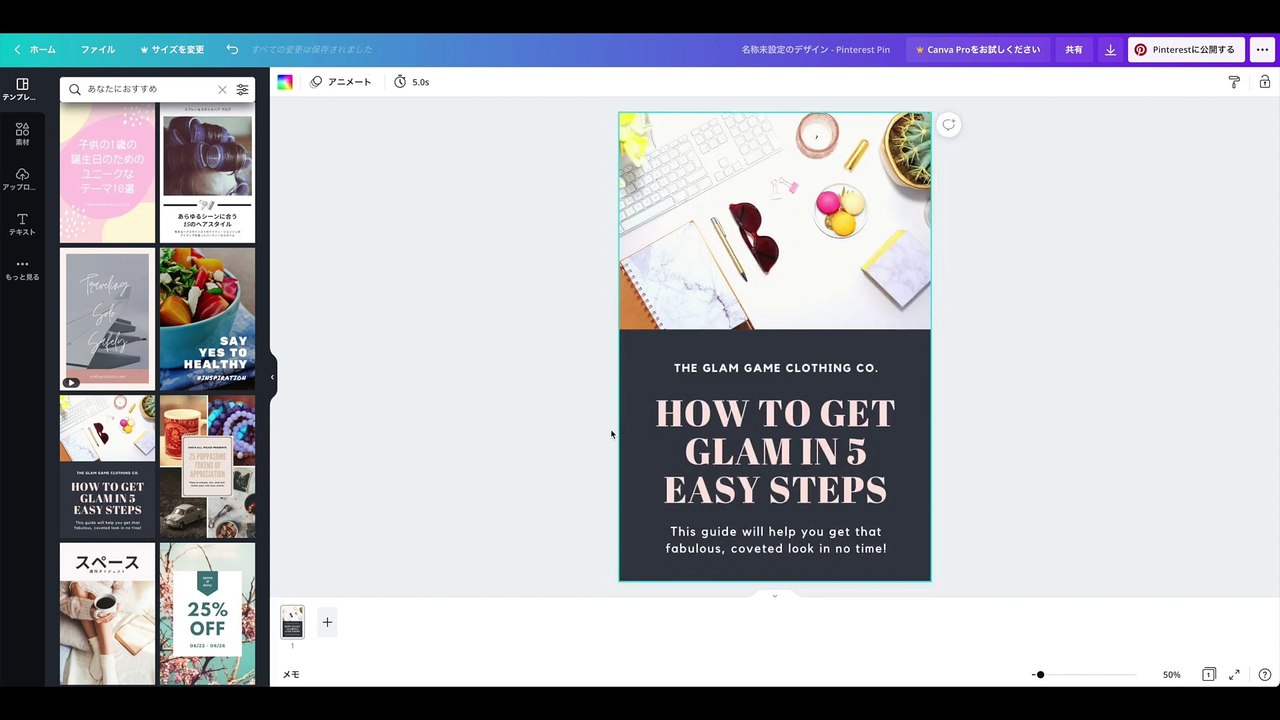The width and height of the screenshot is (1280, 720).
Task: Open the three-dots more menu
Action: click(1262, 49)
